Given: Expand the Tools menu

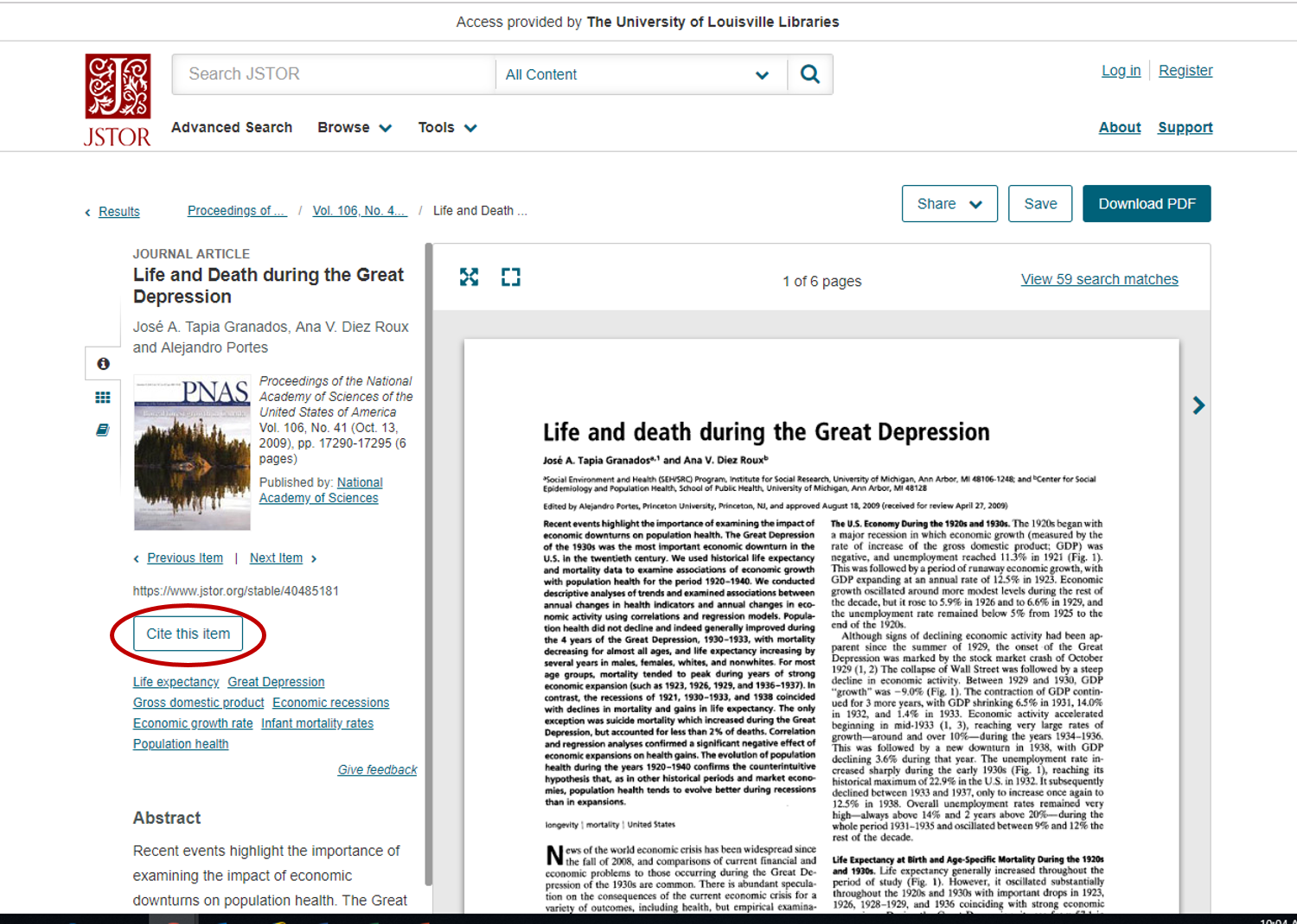Looking at the screenshot, I should coord(447,127).
